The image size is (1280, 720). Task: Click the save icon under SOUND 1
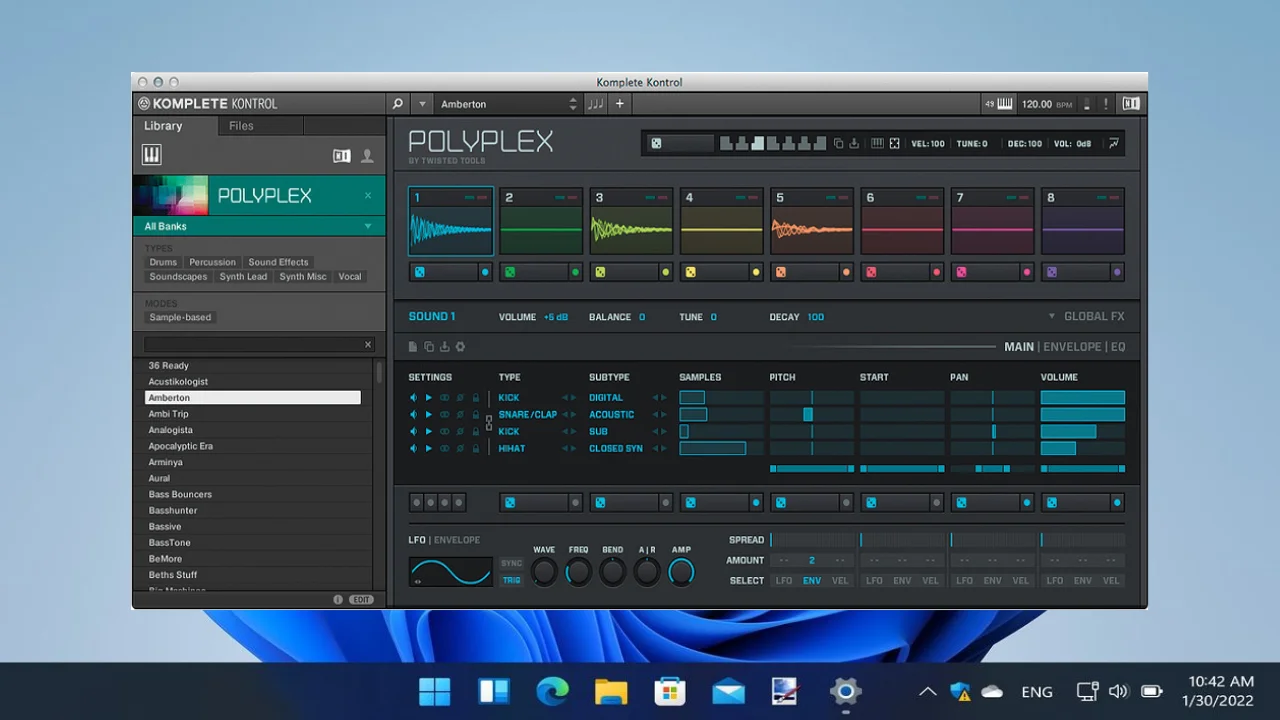point(444,347)
